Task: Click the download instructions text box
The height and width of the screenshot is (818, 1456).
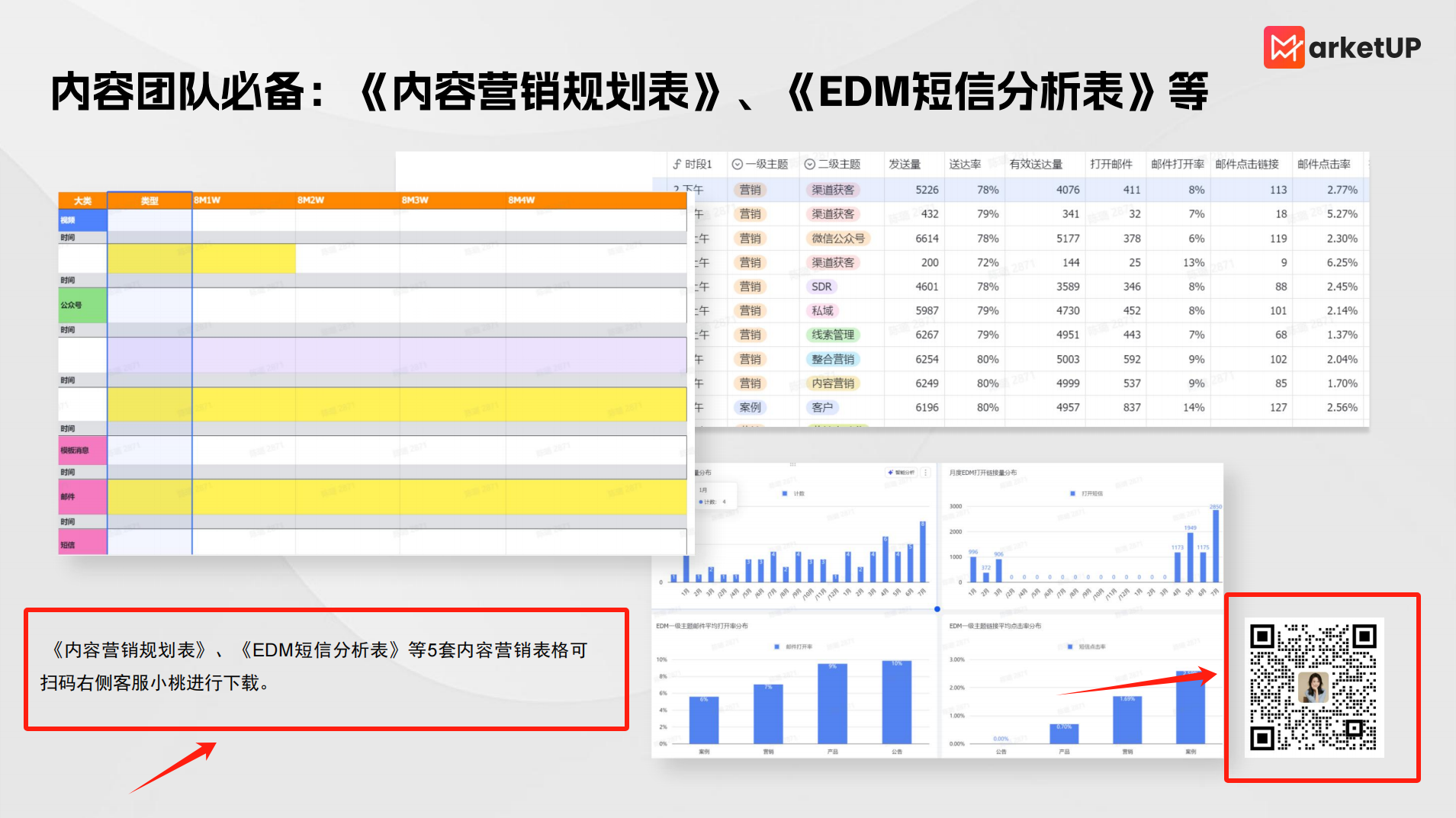Action: 326,669
